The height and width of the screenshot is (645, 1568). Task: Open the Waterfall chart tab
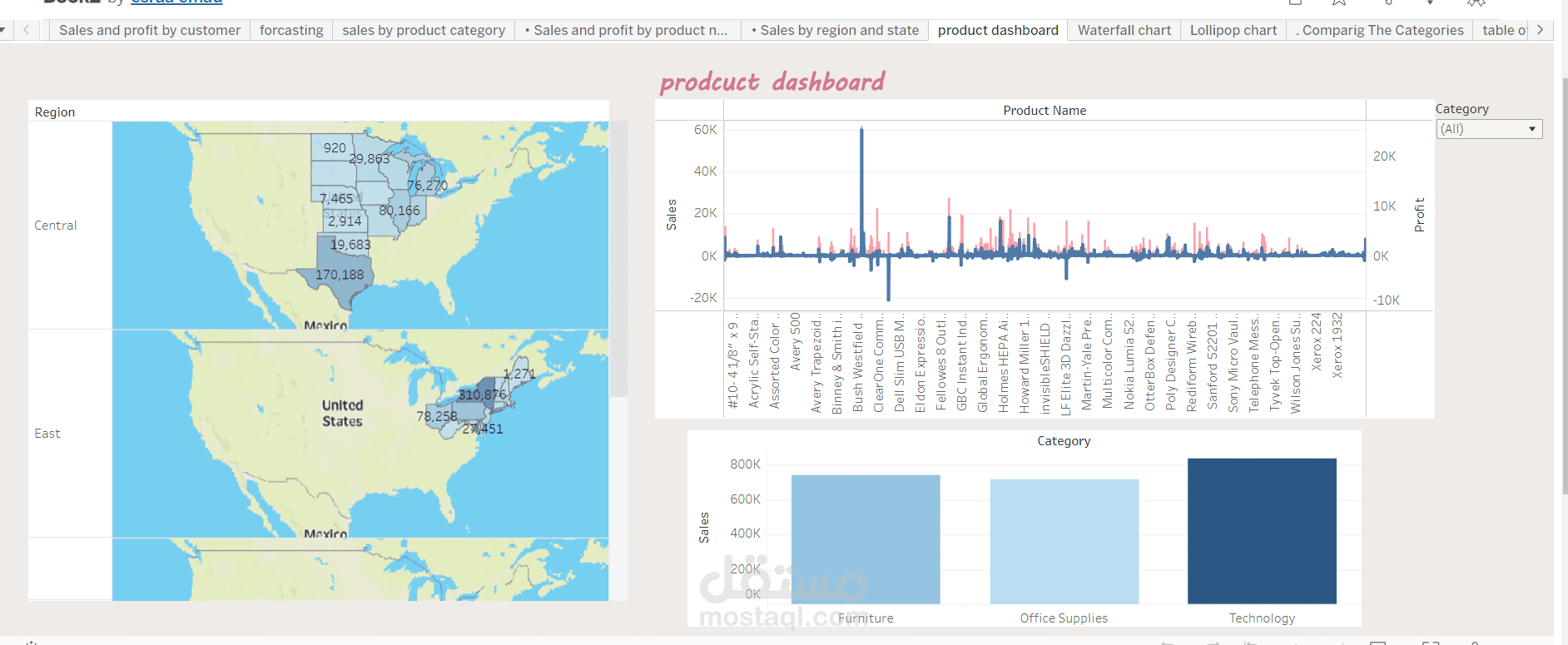[1124, 30]
